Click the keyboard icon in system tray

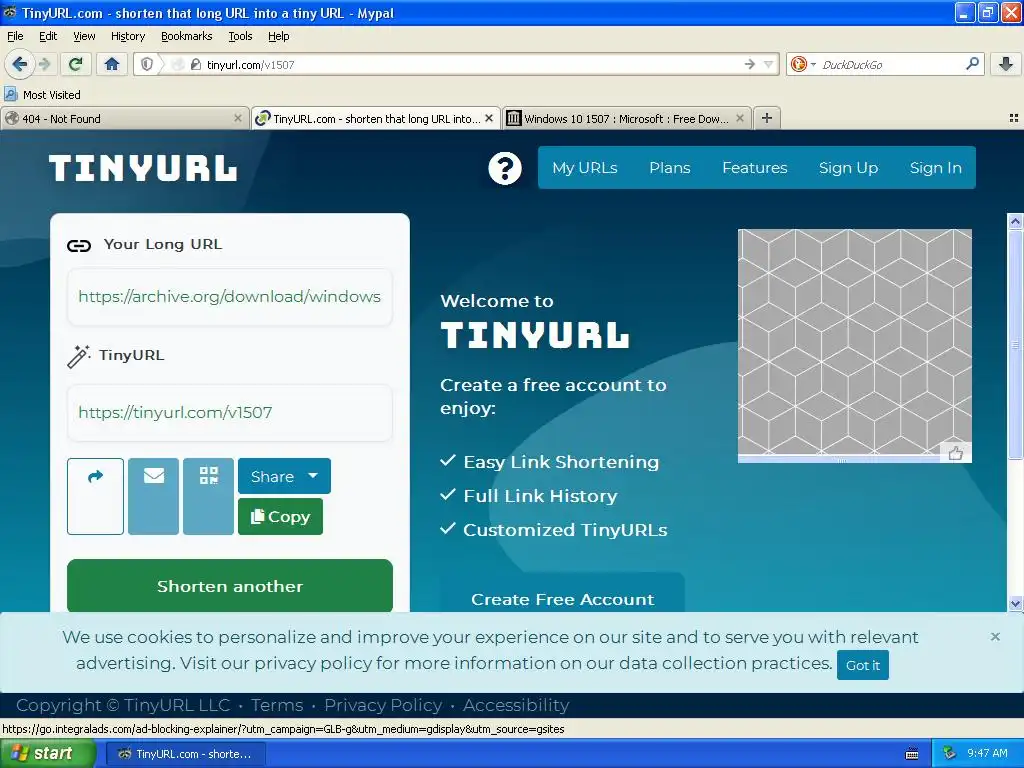pos(912,754)
